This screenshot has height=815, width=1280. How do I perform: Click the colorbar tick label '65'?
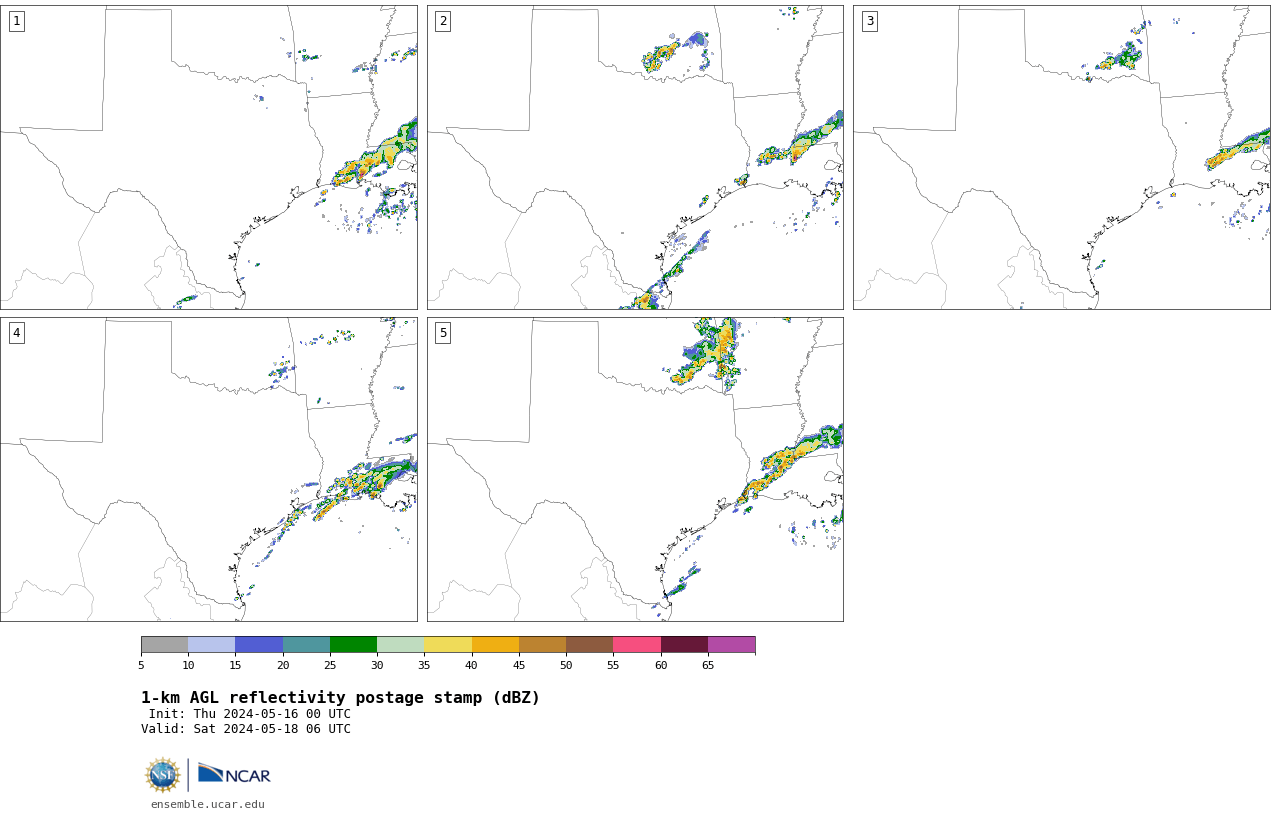pyautogui.click(x=708, y=666)
